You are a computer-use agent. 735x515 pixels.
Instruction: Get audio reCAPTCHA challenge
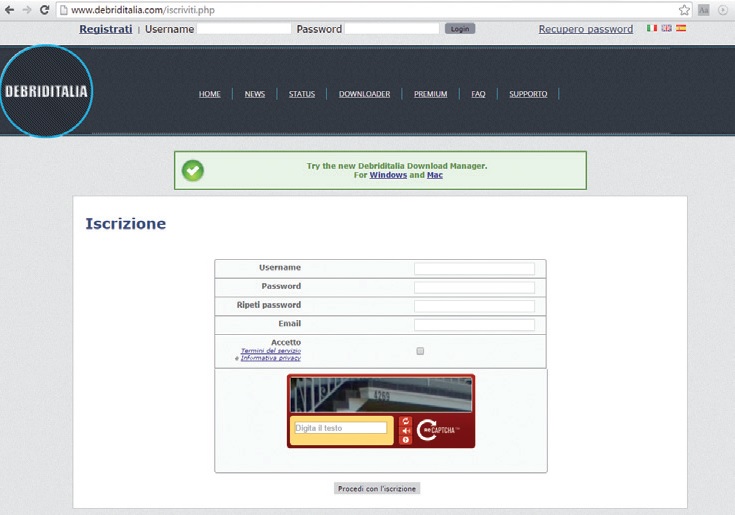[x=405, y=430]
